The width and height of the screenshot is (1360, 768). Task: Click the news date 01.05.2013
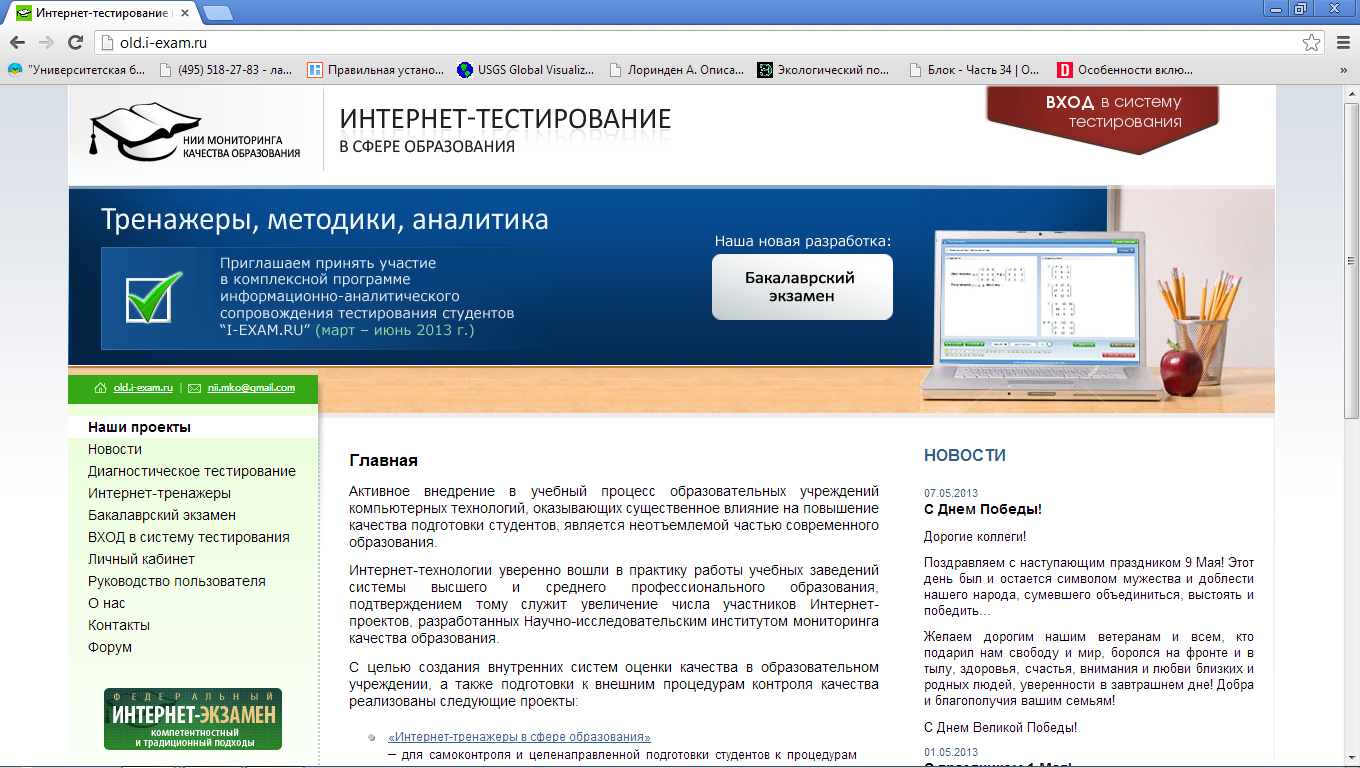tap(951, 752)
